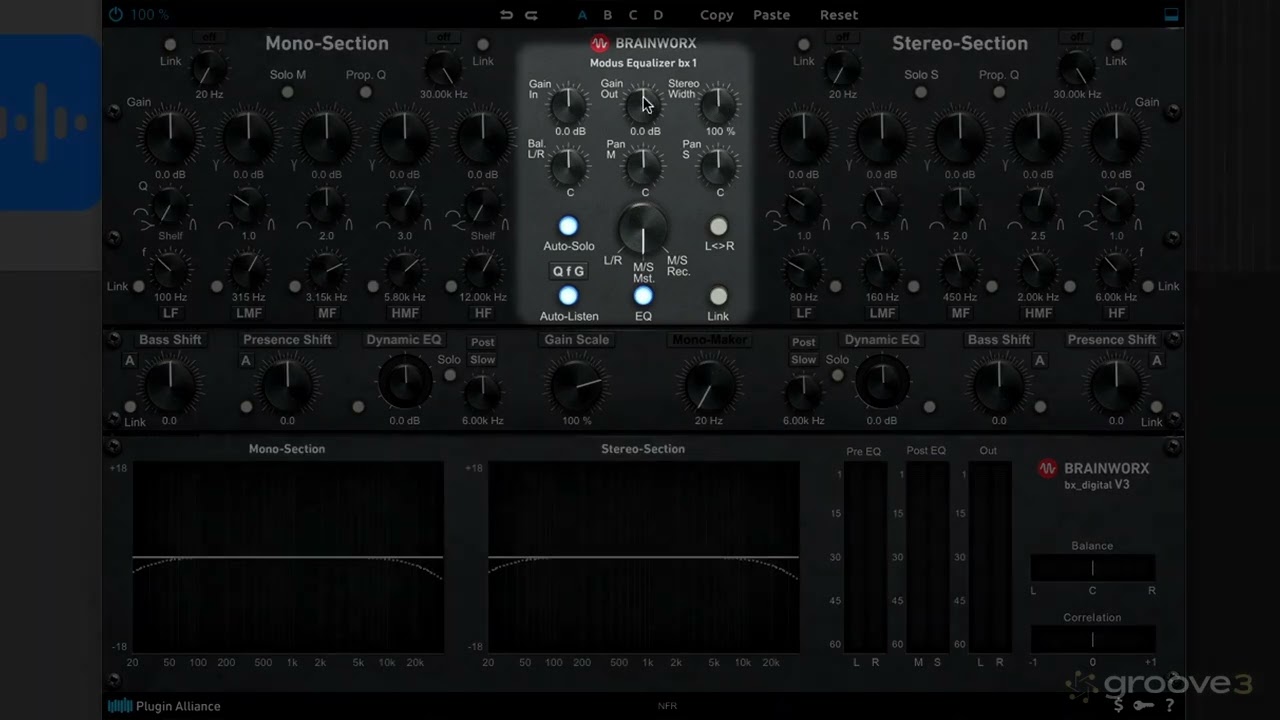Click the Gain Scale knob
This screenshot has height=720, width=1280.
coord(577,385)
